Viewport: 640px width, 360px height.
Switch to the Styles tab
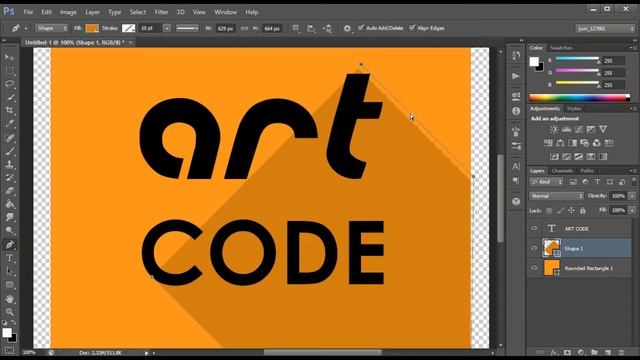pyautogui.click(x=574, y=109)
